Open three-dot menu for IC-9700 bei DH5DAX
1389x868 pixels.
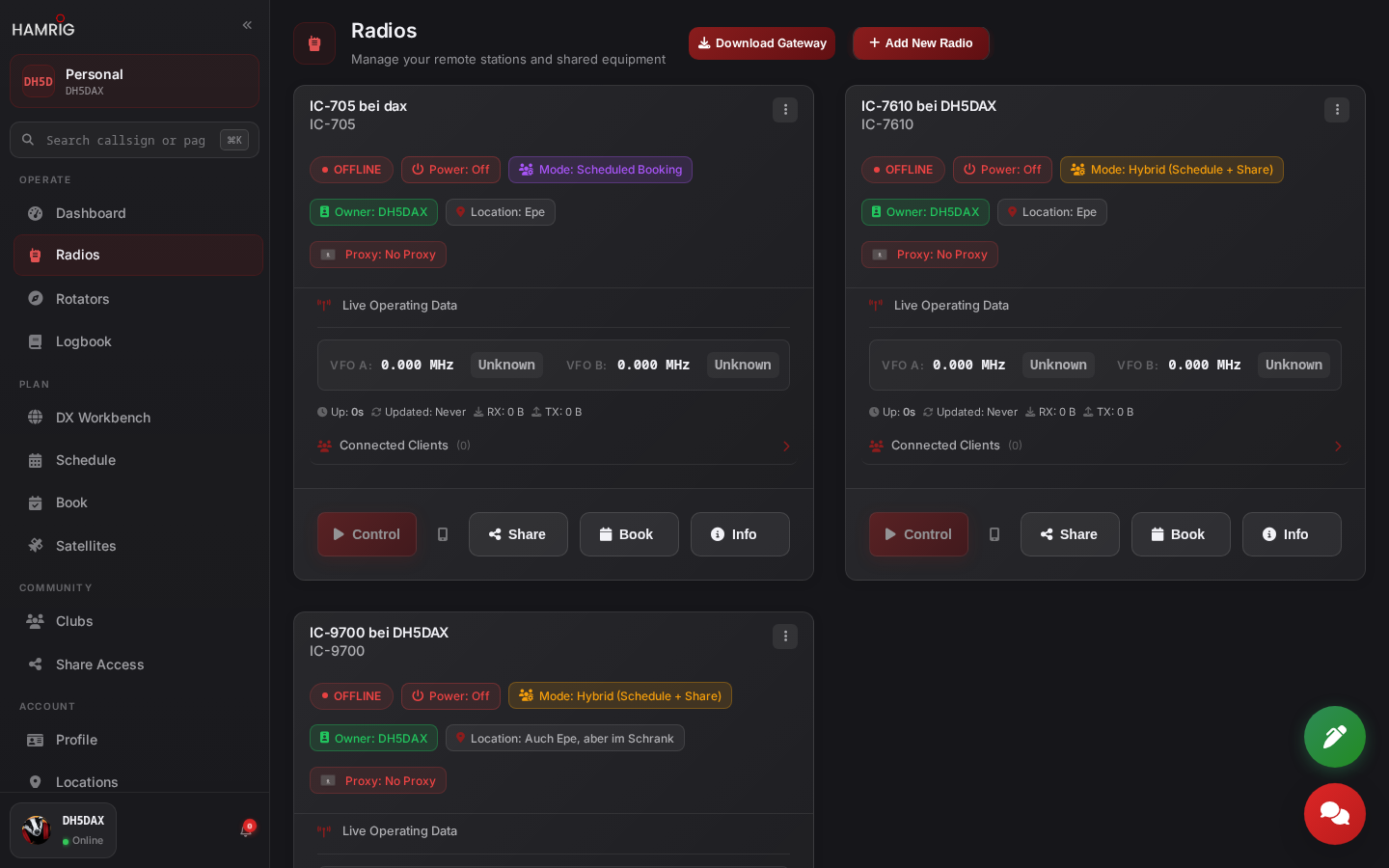tap(785, 637)
